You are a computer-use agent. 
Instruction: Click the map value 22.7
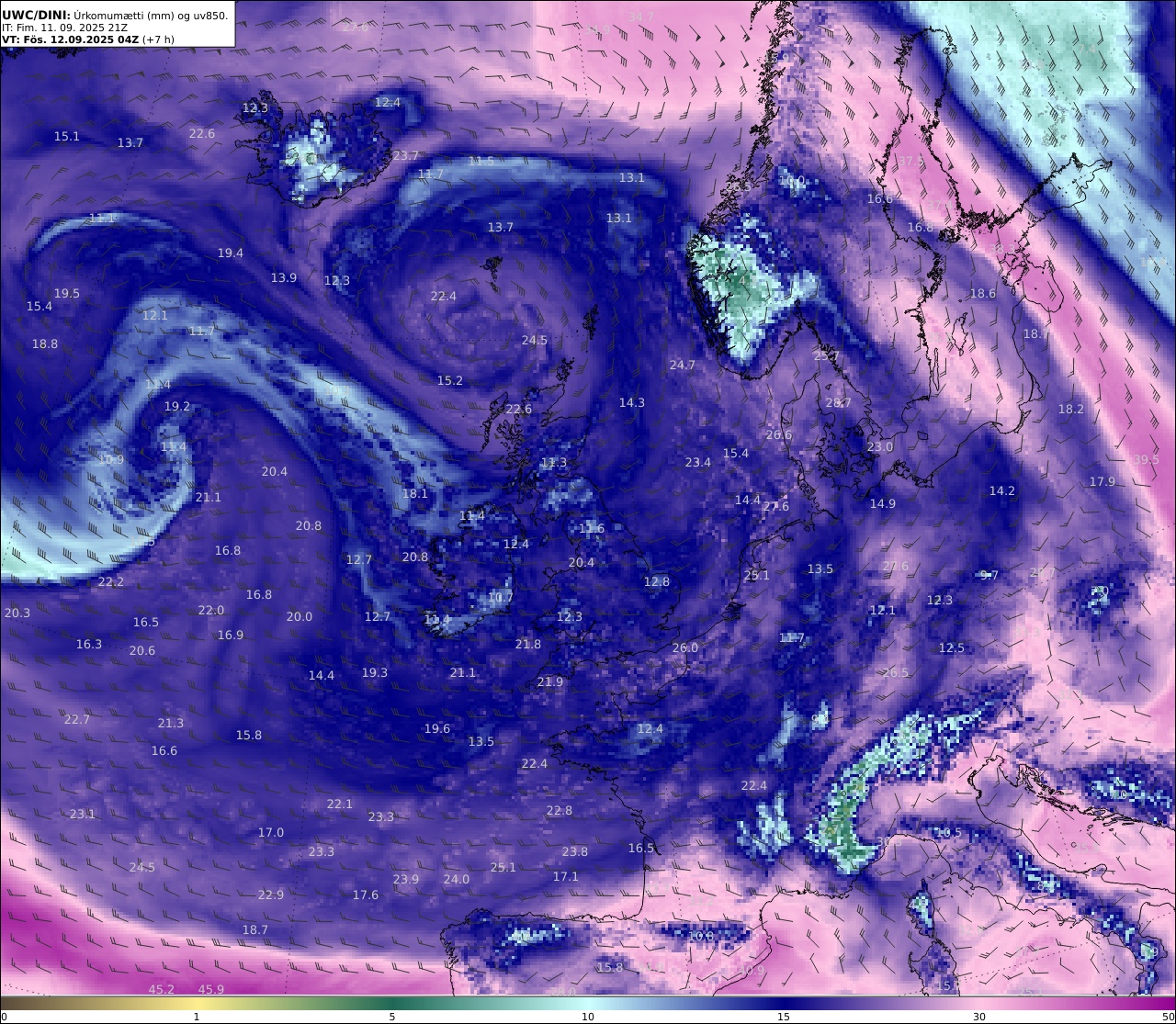click(x=77, y=720)
